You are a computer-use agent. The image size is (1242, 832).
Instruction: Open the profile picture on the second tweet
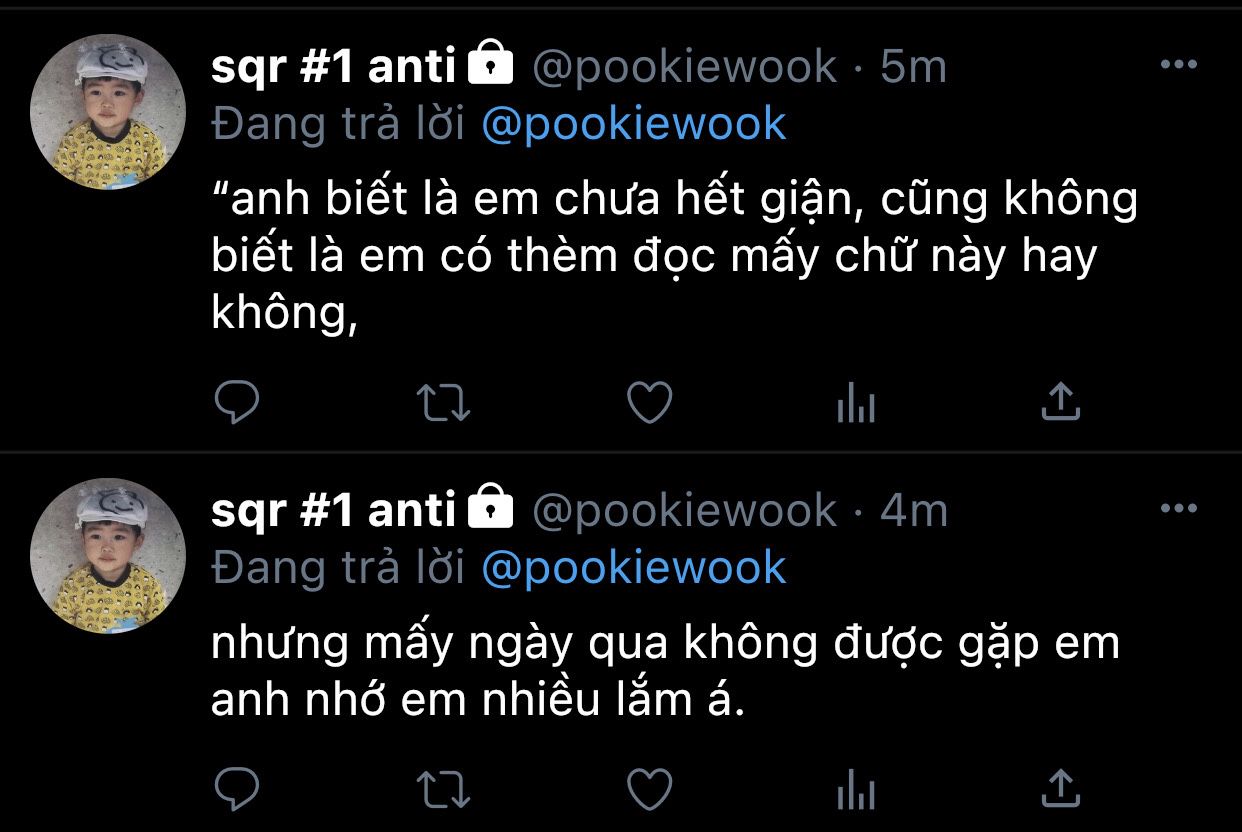pos(108,556)
